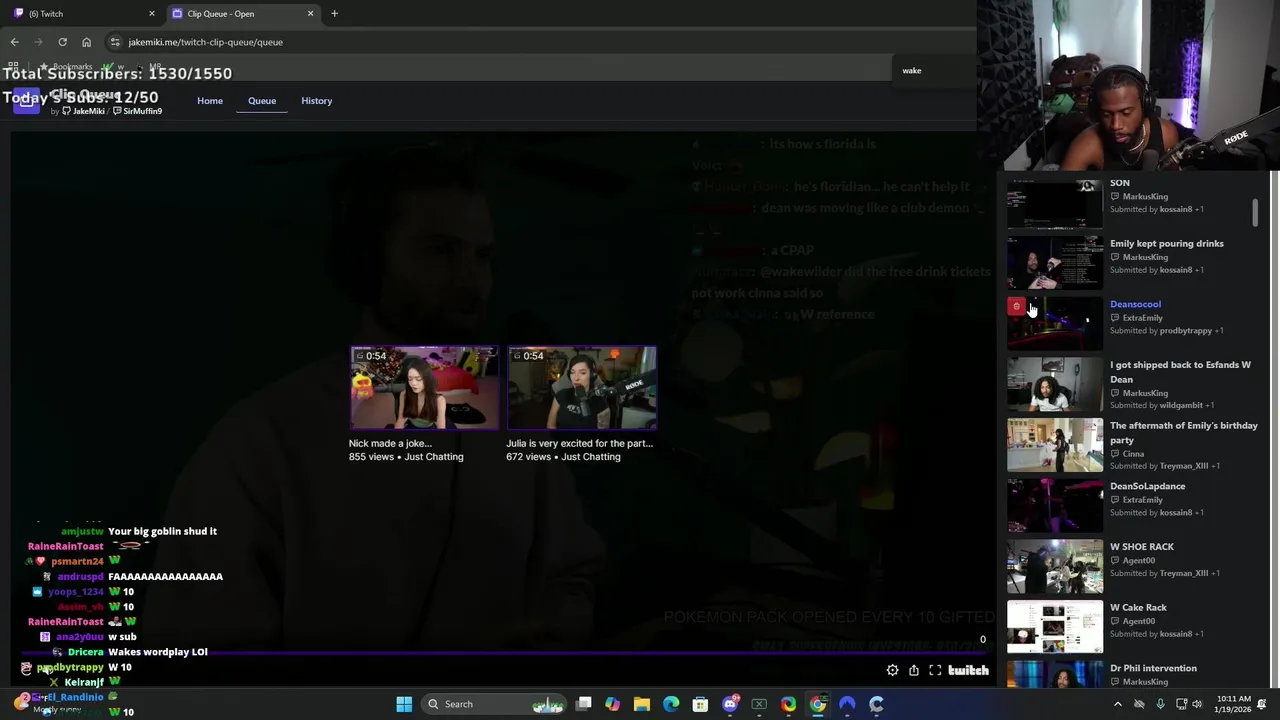Click the Chrome icon in the taskbar
This screenshot has height=720, width=1280.
(818, 704)
